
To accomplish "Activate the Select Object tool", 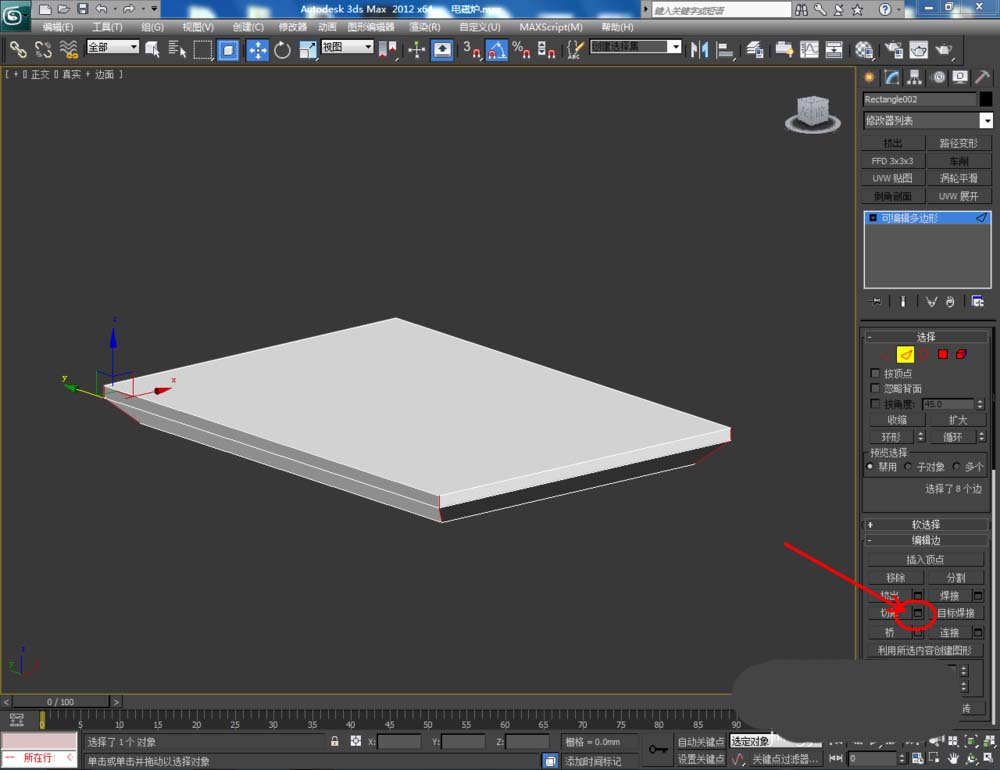I will 152,49.
